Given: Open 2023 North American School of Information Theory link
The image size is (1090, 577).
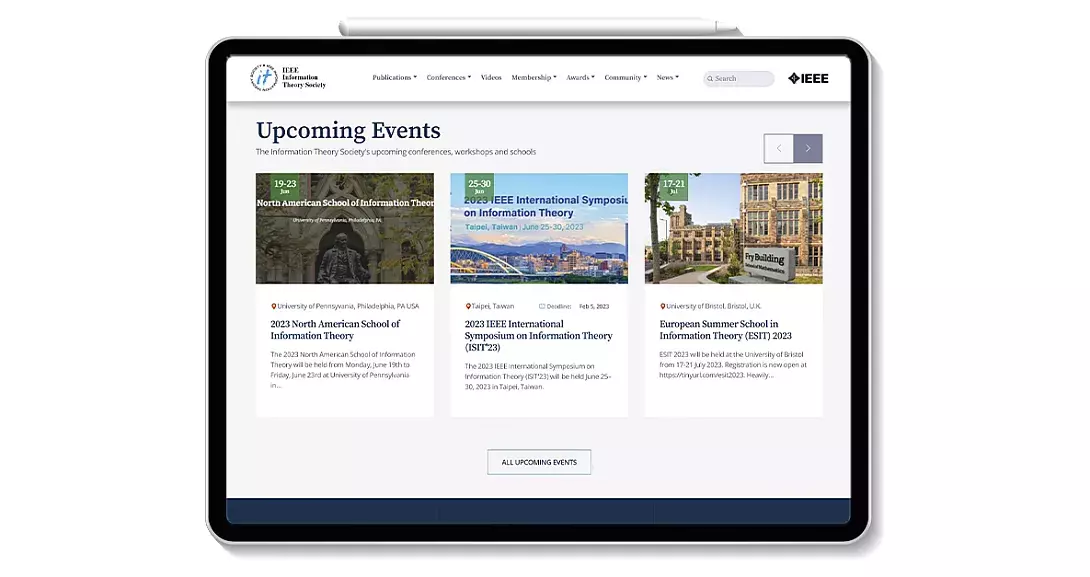Looking at the screenshot, I should (335, 330).
